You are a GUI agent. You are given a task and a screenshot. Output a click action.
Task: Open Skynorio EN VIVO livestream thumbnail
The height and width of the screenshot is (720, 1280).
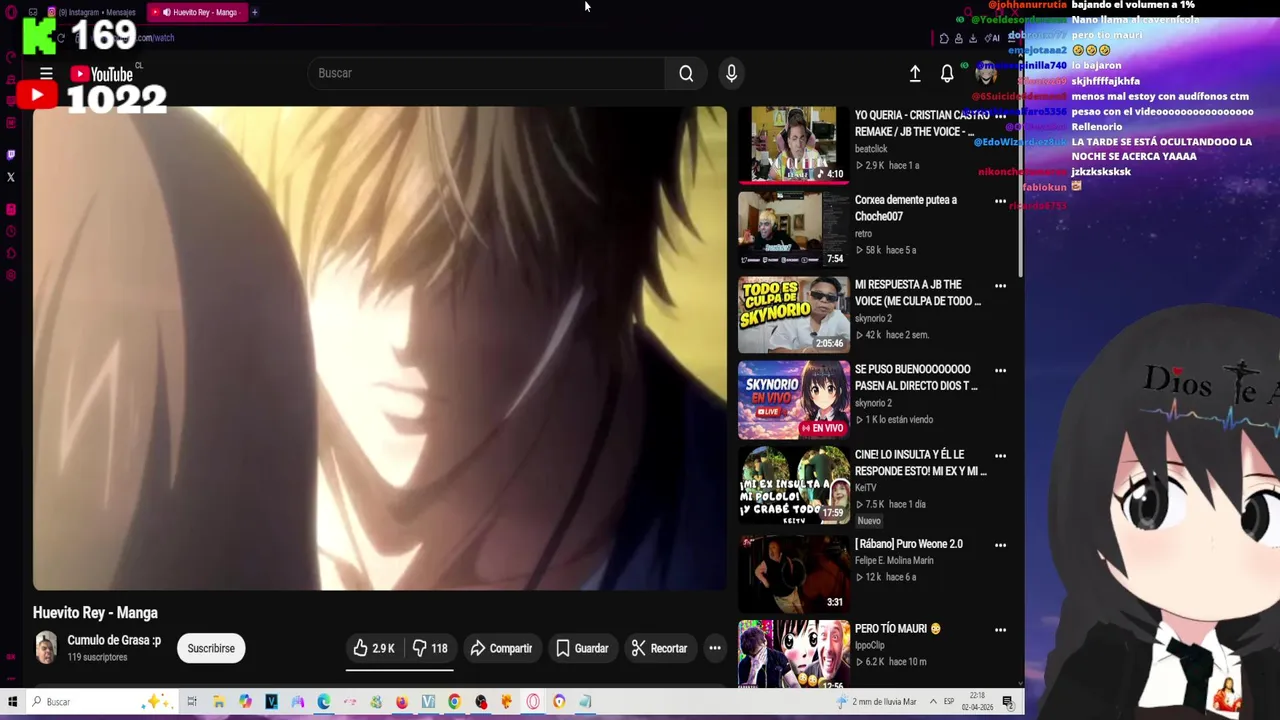[x=793, y=399]
